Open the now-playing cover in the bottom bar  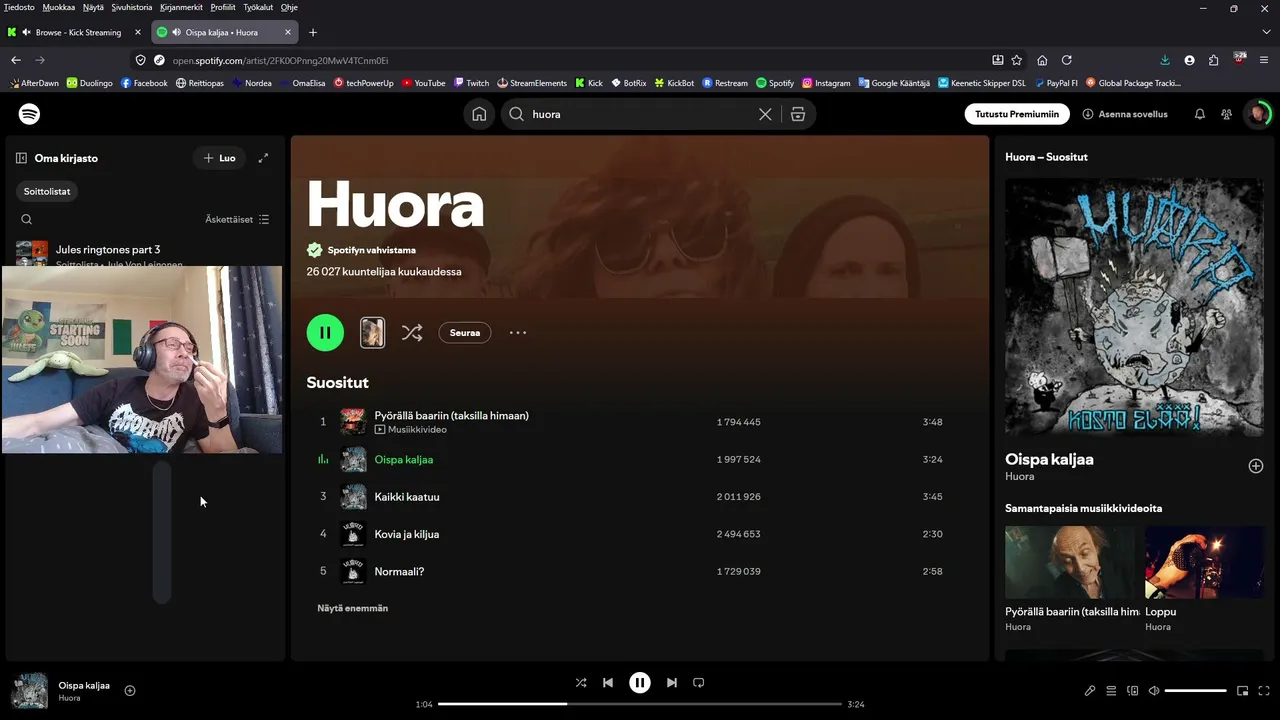pos(30,691)
